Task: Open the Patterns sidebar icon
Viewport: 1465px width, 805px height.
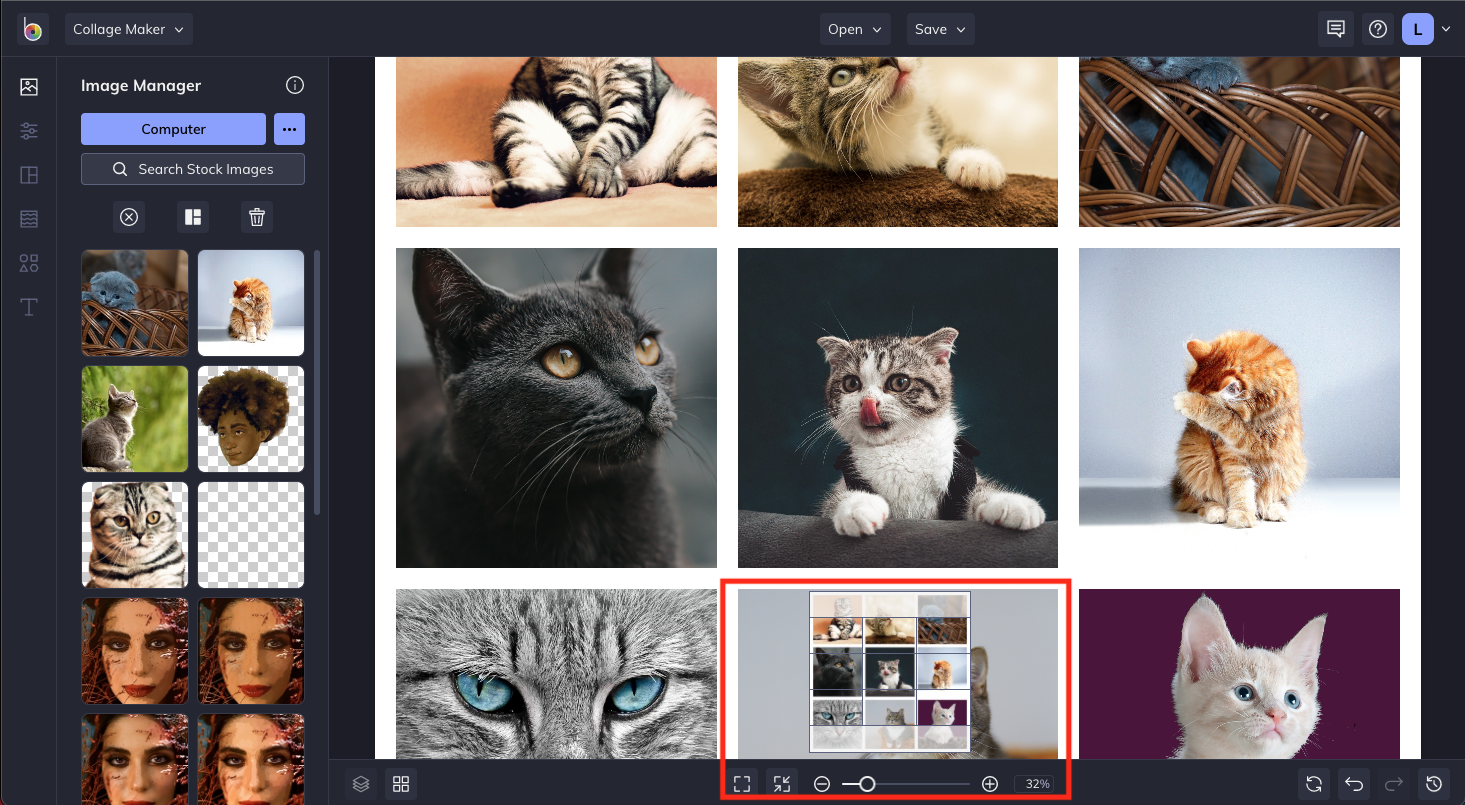Action: point(29,219)
